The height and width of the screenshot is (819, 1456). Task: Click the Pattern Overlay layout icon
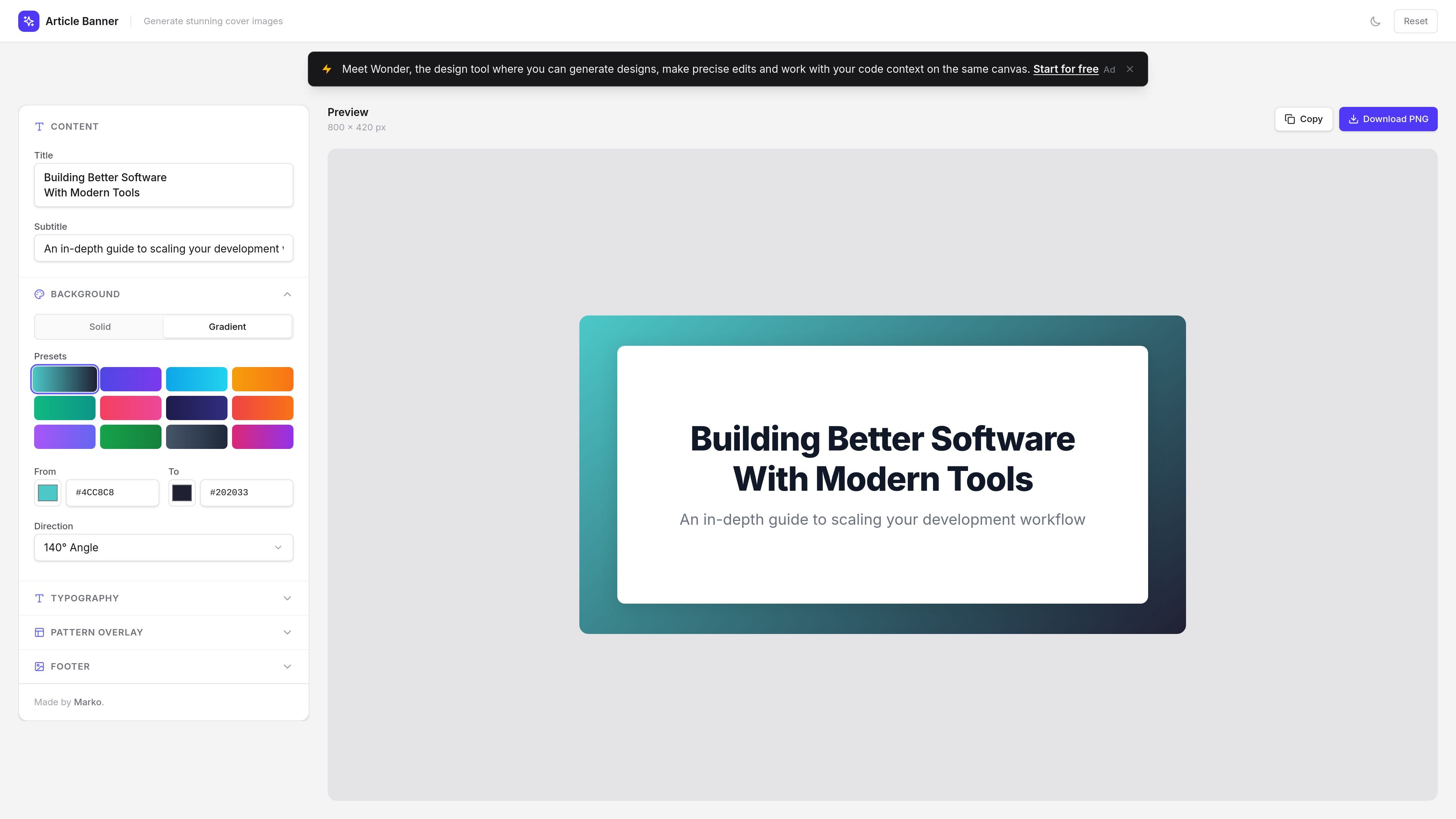[39, 632]
